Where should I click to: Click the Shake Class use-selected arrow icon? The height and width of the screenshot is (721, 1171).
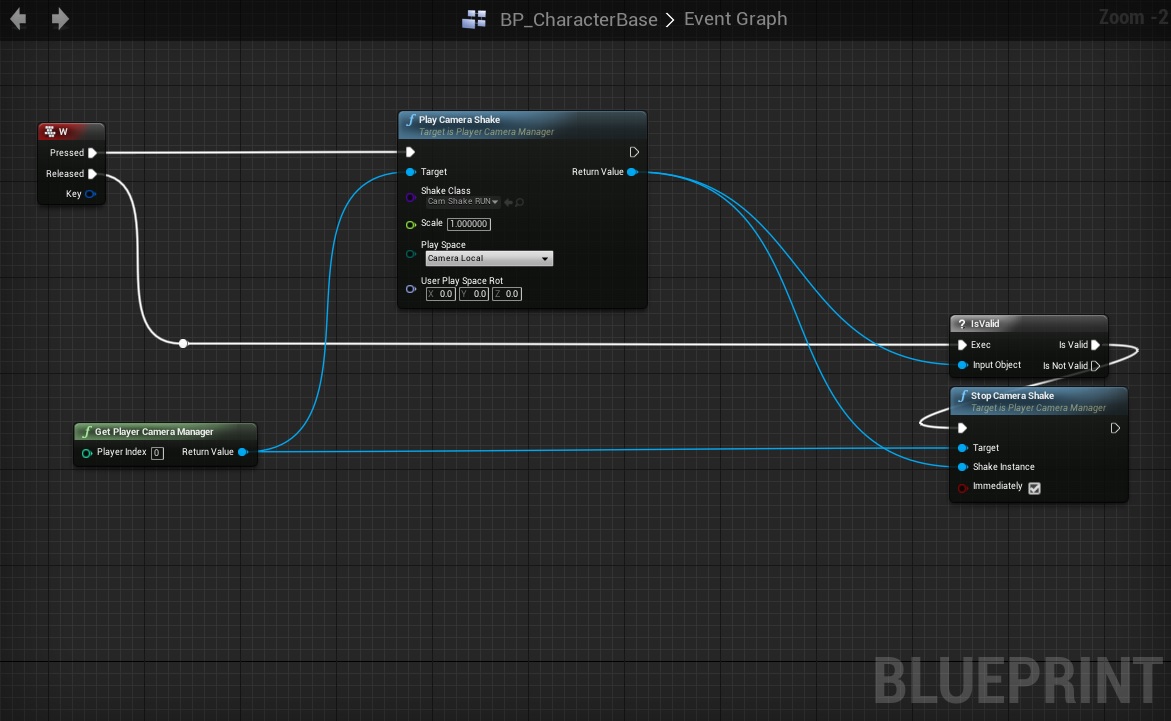(508, 202)
